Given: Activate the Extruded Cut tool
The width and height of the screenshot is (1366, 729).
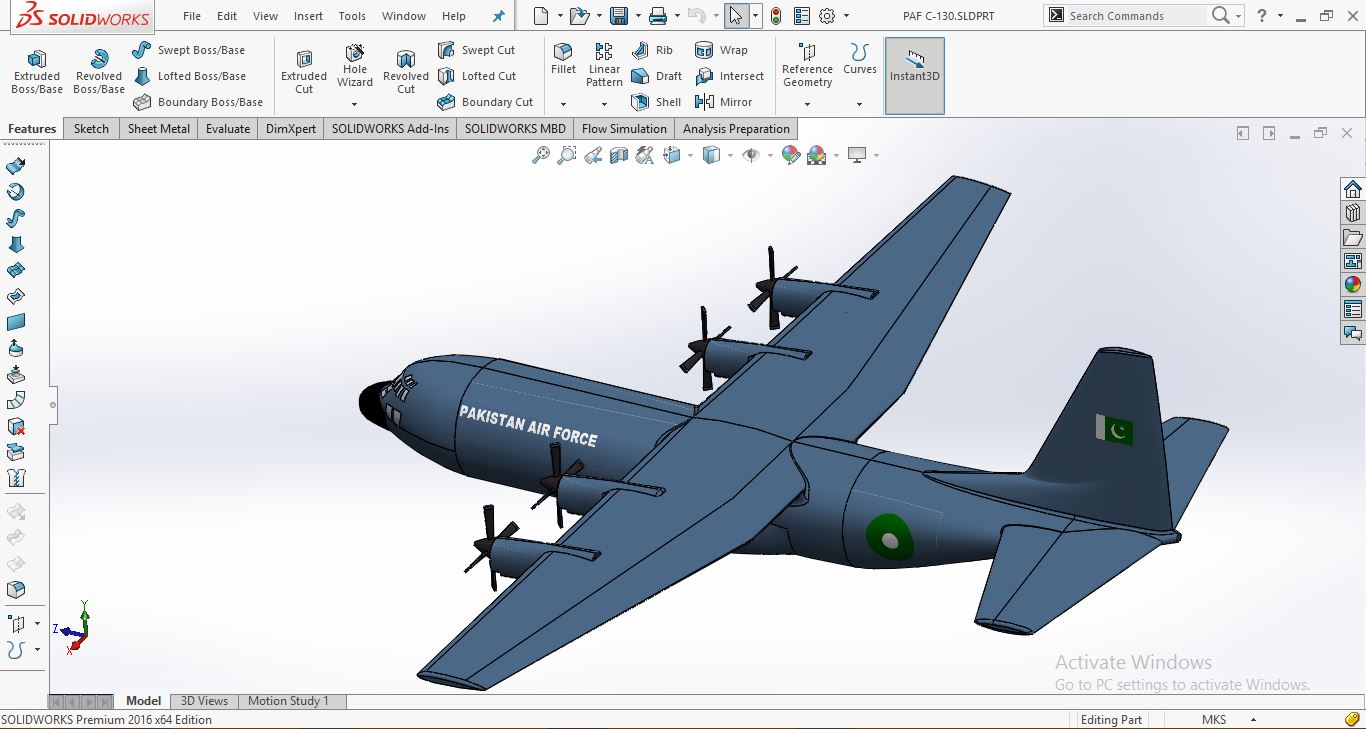Looking at the screenshot, I should (304, 72).
